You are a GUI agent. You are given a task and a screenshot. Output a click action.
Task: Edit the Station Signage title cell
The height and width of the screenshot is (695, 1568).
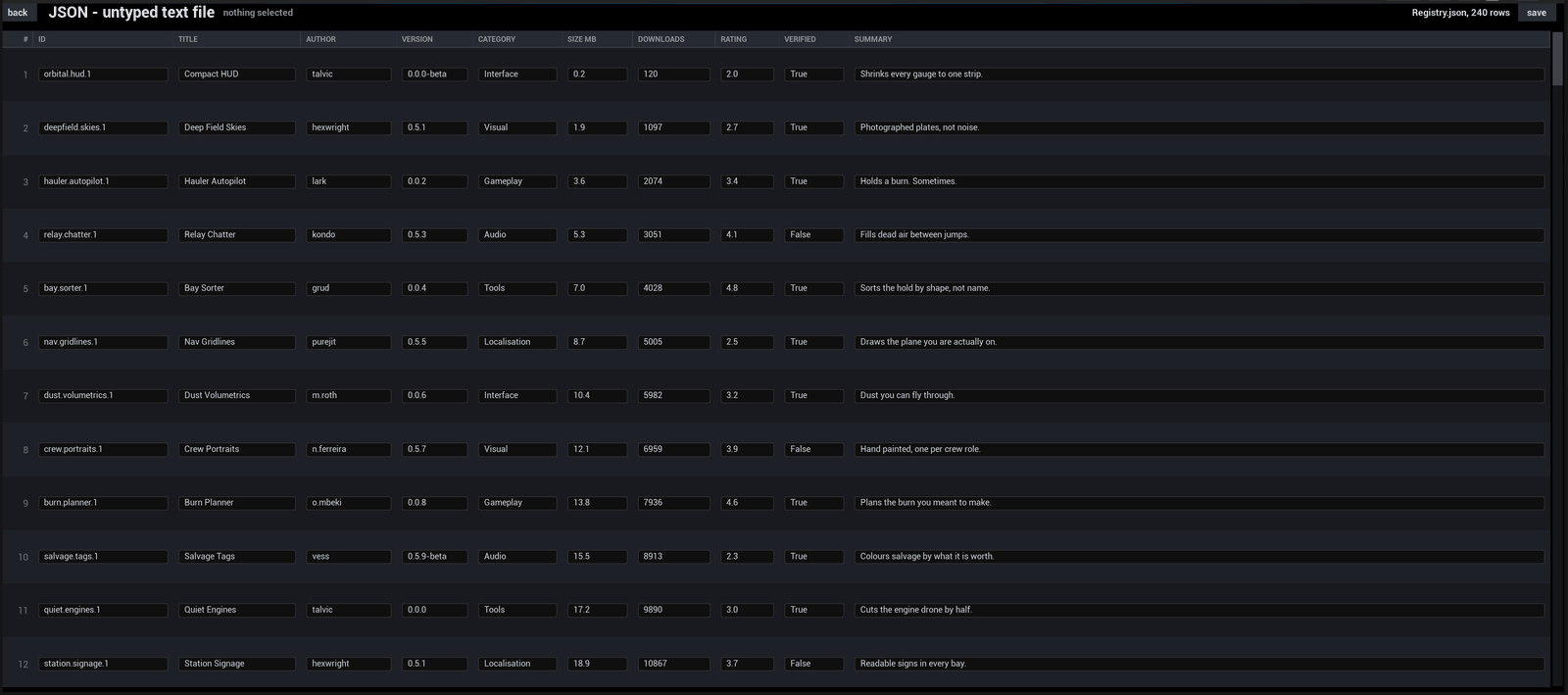(x=237, y=664)
